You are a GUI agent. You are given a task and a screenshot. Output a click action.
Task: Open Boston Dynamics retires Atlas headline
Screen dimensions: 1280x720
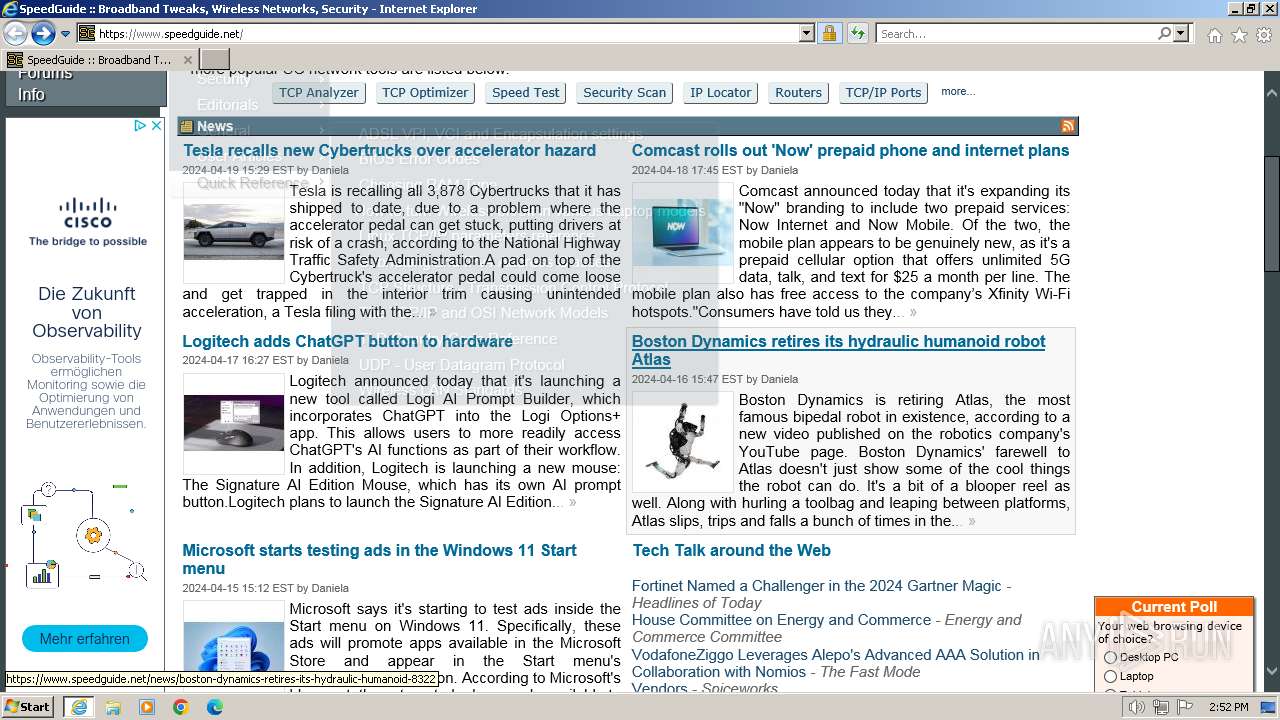(838, 351)
